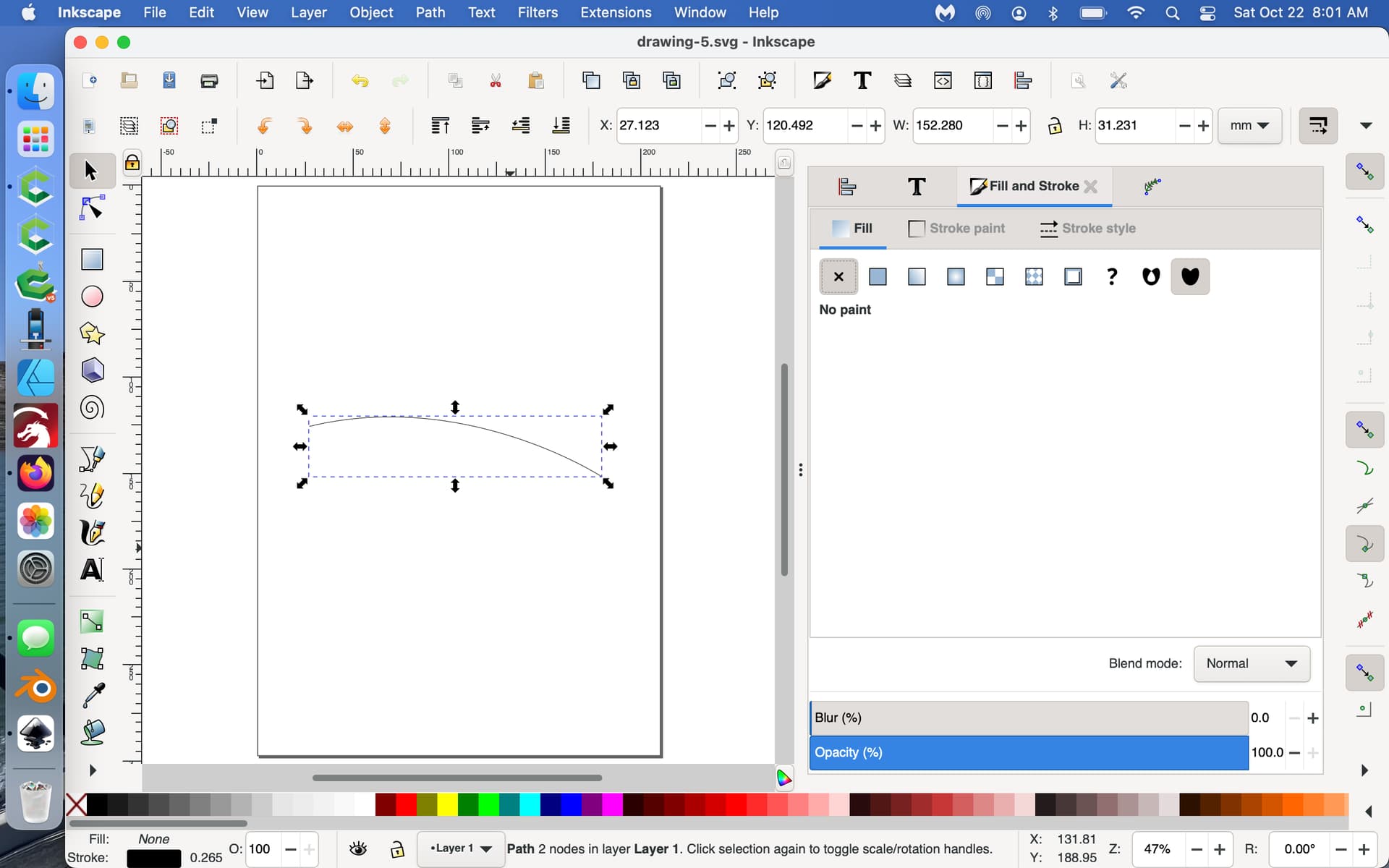Image resolution: width=1389 pixels, height=868 pixels.
Task: Select the Ellipse tool
Action: coord(92,296)
